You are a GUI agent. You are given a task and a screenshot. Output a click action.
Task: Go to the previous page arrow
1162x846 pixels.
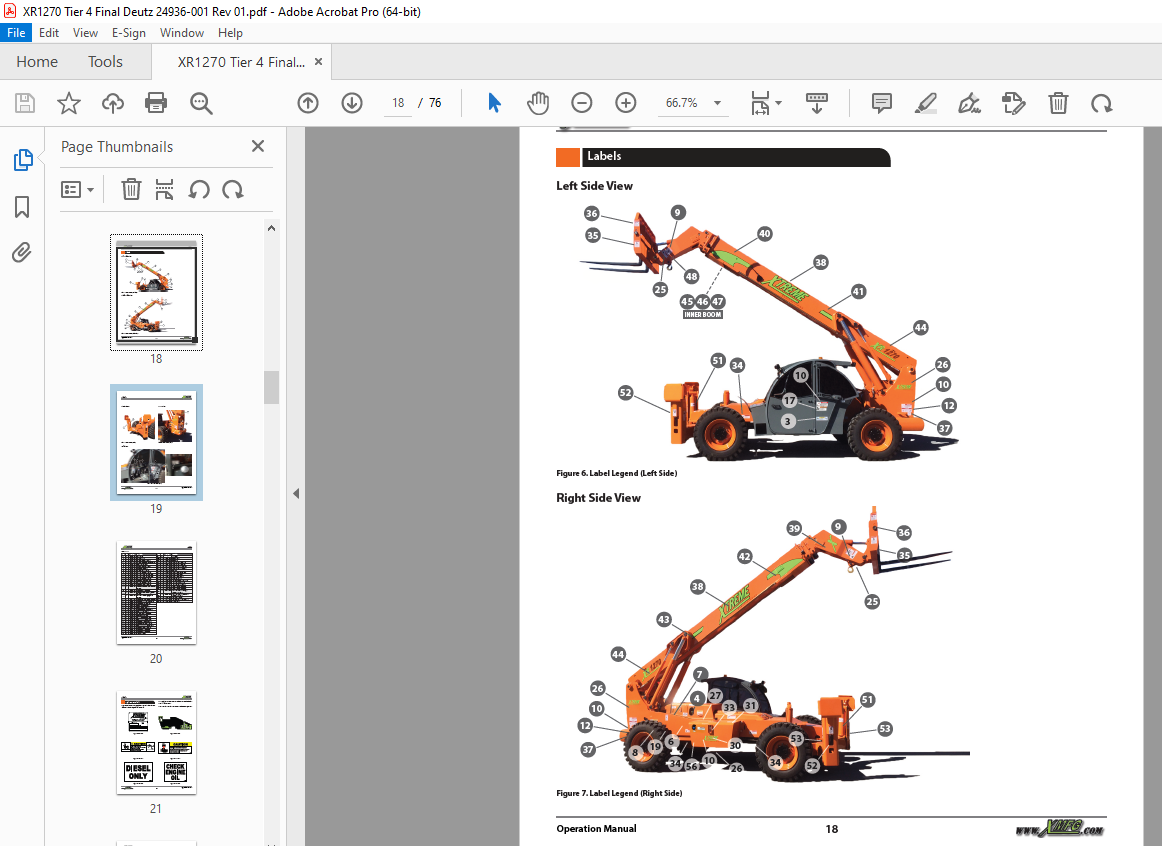tap(308, 103)
